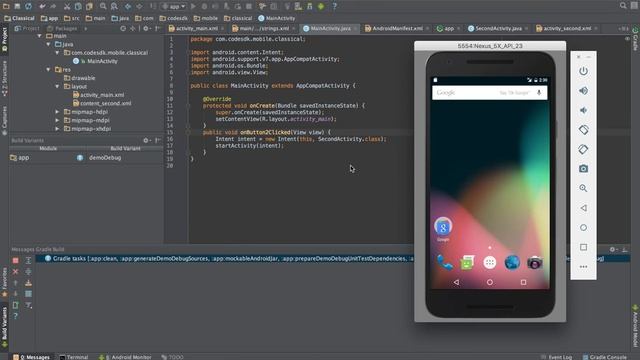Click the scroll-from-source target icon in project panel
This screenshot has width=640, height=360.
click(x=123, y=29)
